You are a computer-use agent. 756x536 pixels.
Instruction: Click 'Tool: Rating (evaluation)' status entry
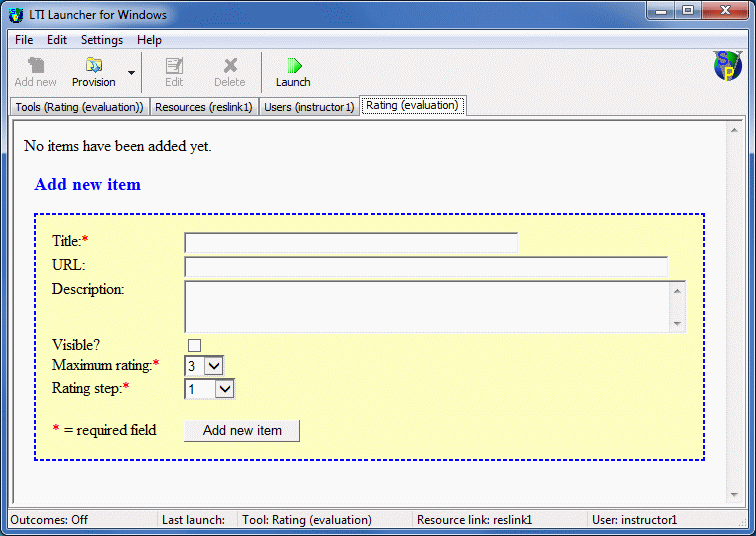click(307, 520)
